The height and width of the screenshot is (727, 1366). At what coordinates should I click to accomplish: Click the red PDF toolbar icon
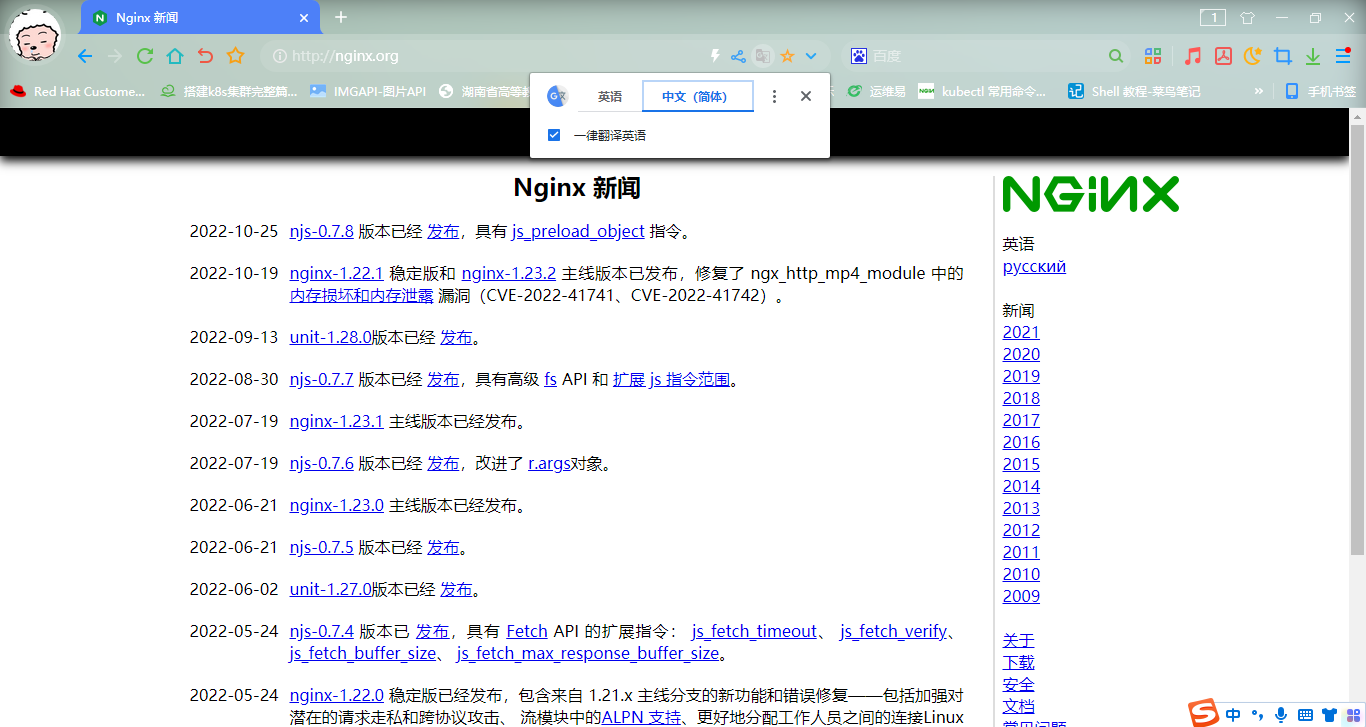tap(1223, 56)
